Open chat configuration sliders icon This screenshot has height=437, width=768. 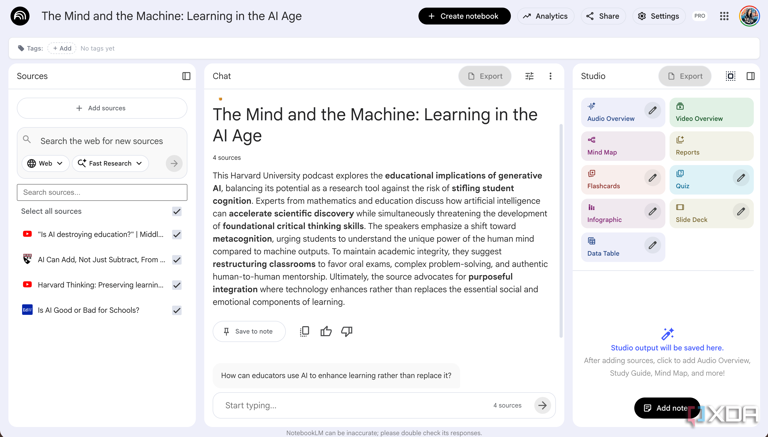click(529, 76)
